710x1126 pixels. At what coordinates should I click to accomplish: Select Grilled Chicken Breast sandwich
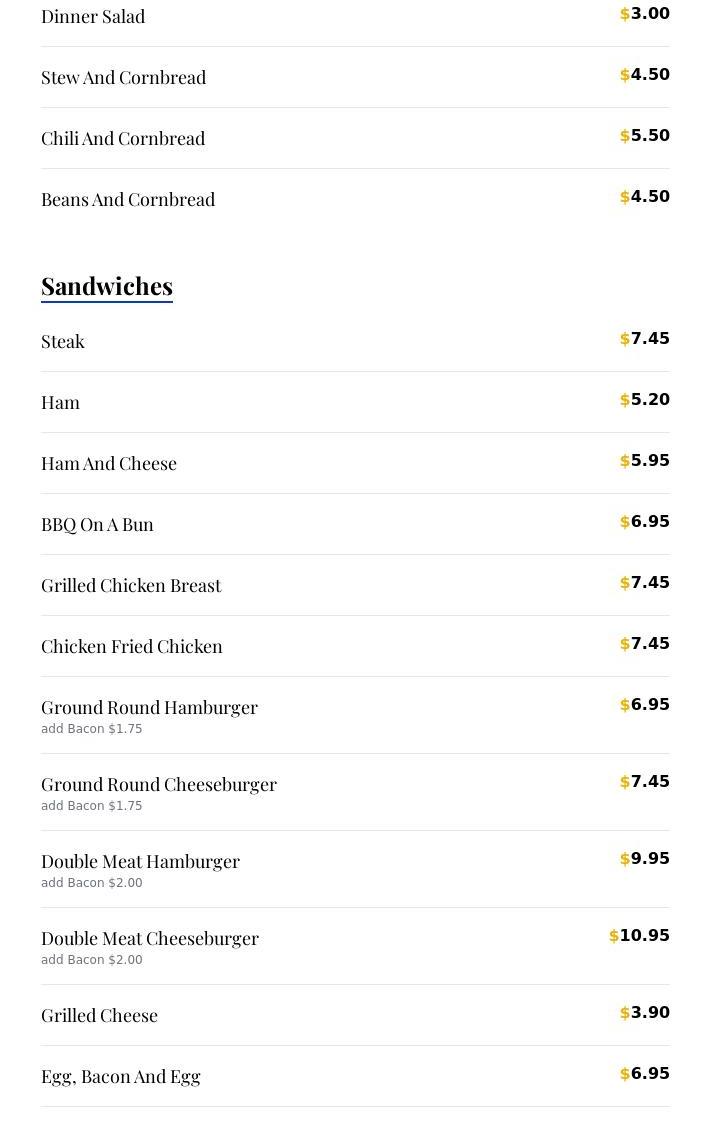coord(131,586)
